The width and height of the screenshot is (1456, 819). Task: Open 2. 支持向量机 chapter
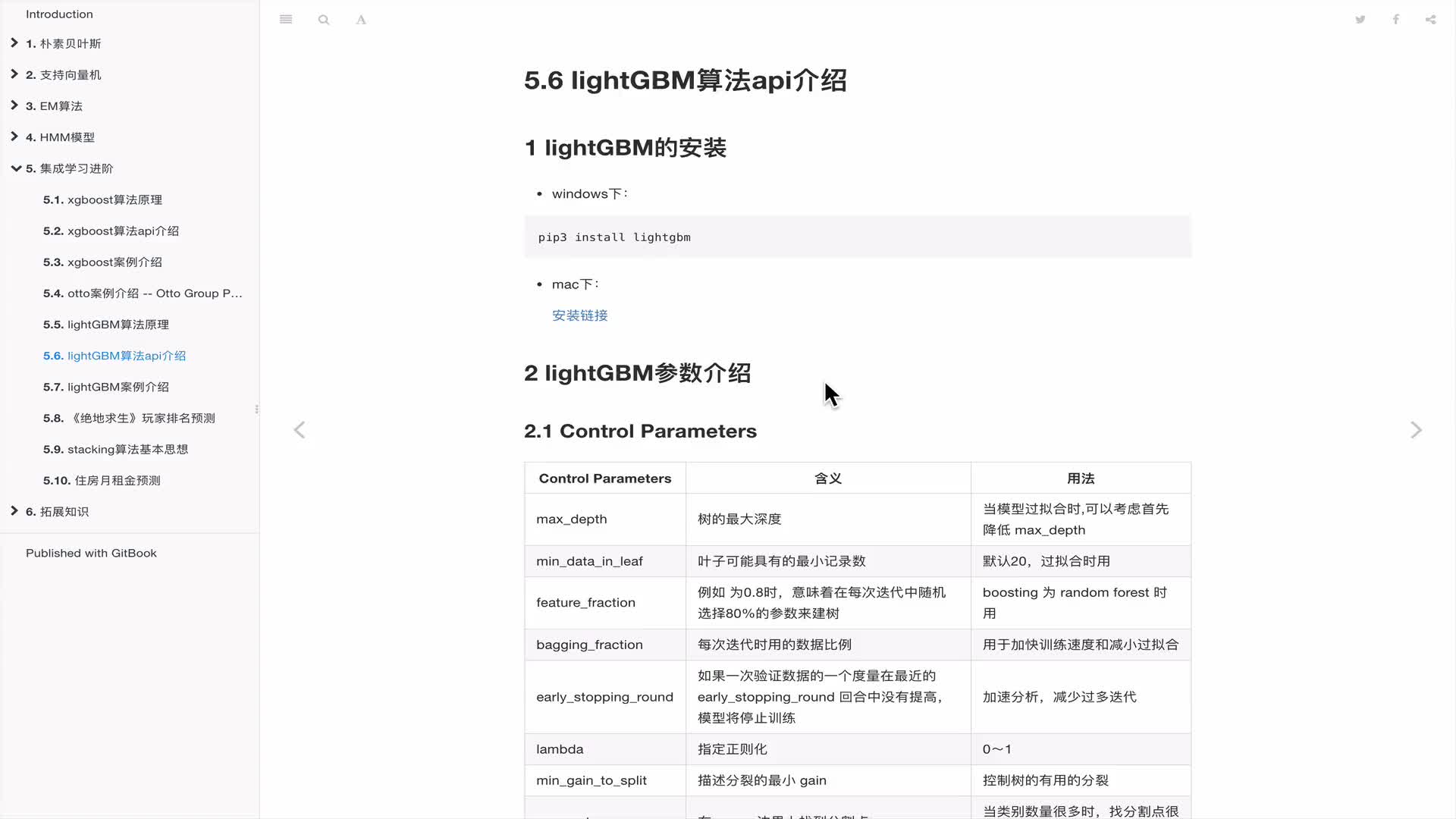click(63, 75)
